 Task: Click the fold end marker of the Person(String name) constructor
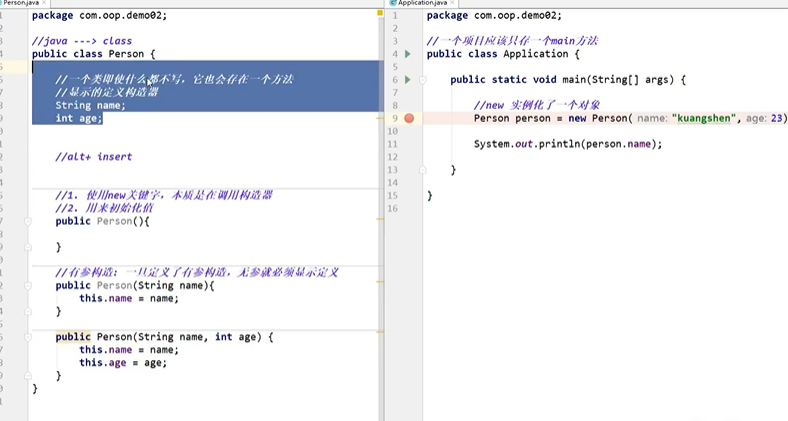(28, 311)
